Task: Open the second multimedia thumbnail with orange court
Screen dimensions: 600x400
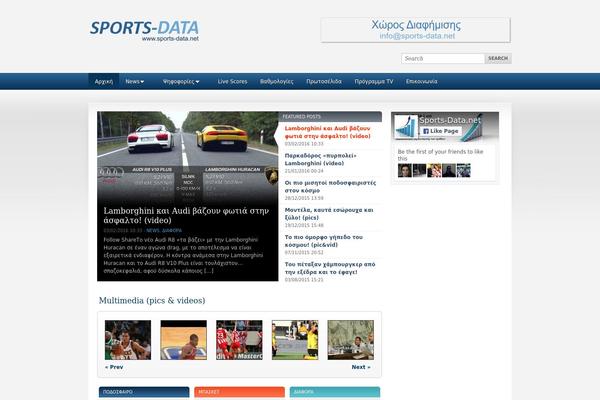Action: pos(184,340)
